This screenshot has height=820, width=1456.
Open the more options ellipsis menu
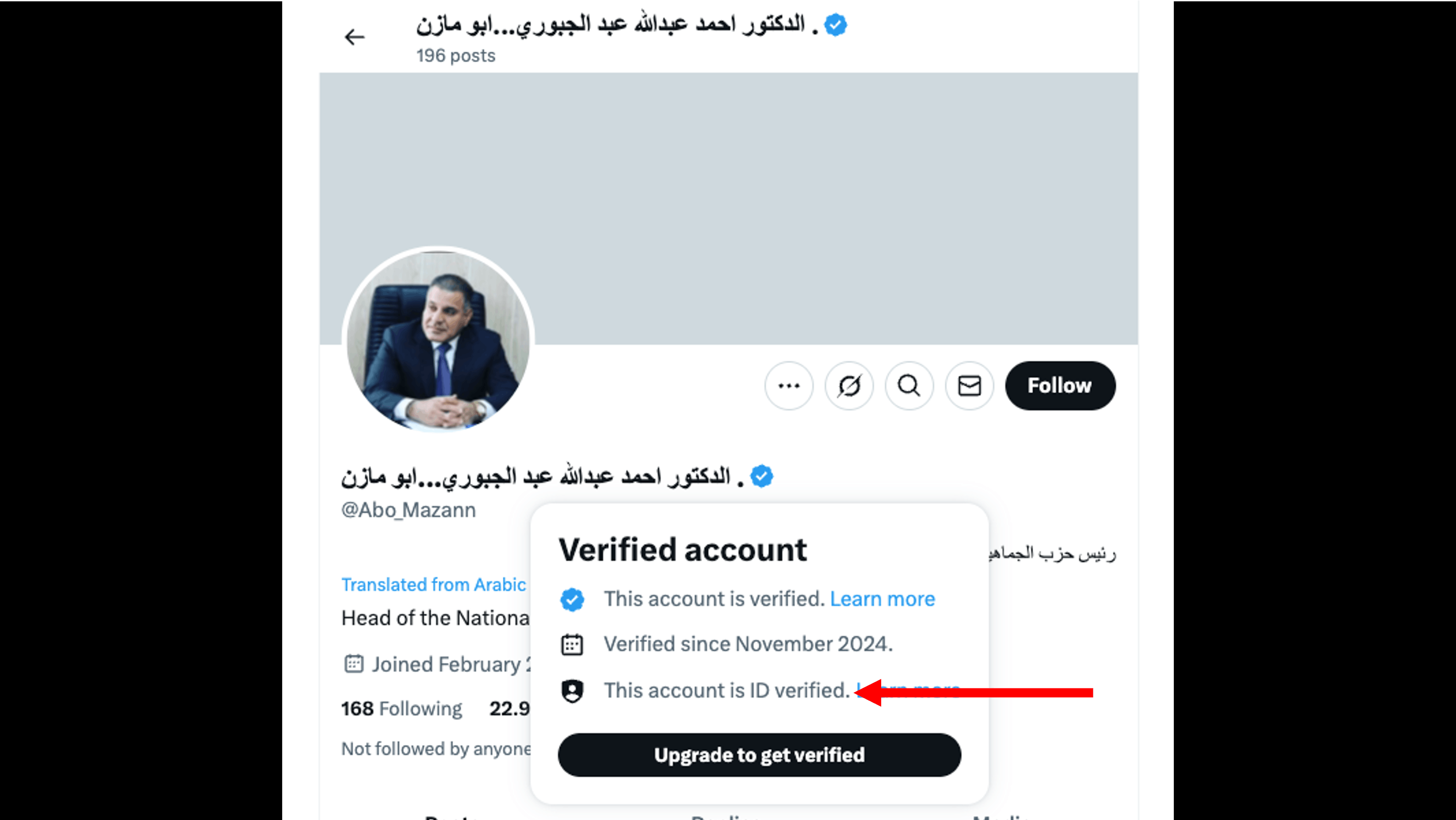click(x=789, y=386)
